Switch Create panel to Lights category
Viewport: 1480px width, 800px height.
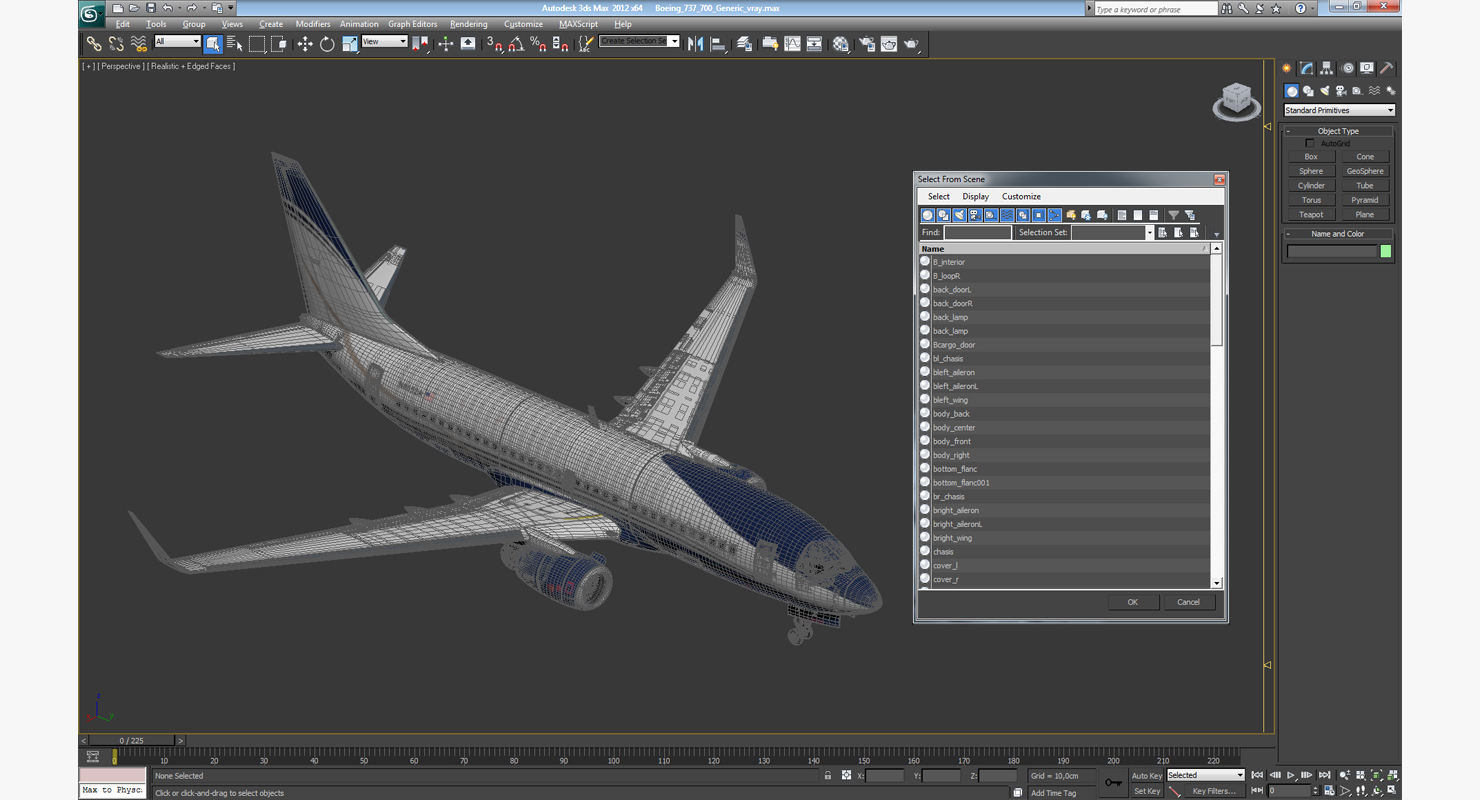[x=1325, y=91]
